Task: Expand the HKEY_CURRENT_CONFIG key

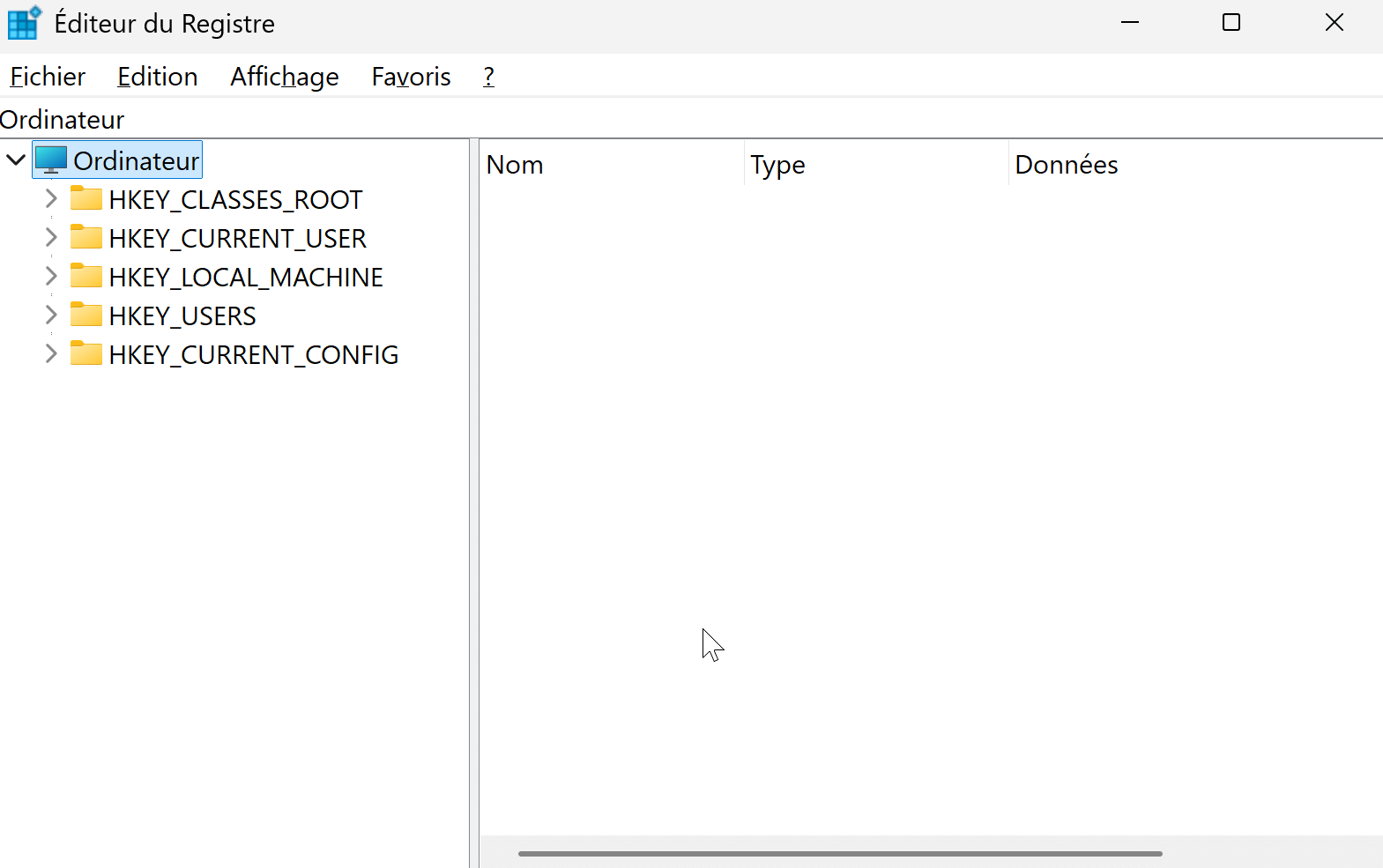Action: [51, 354]
